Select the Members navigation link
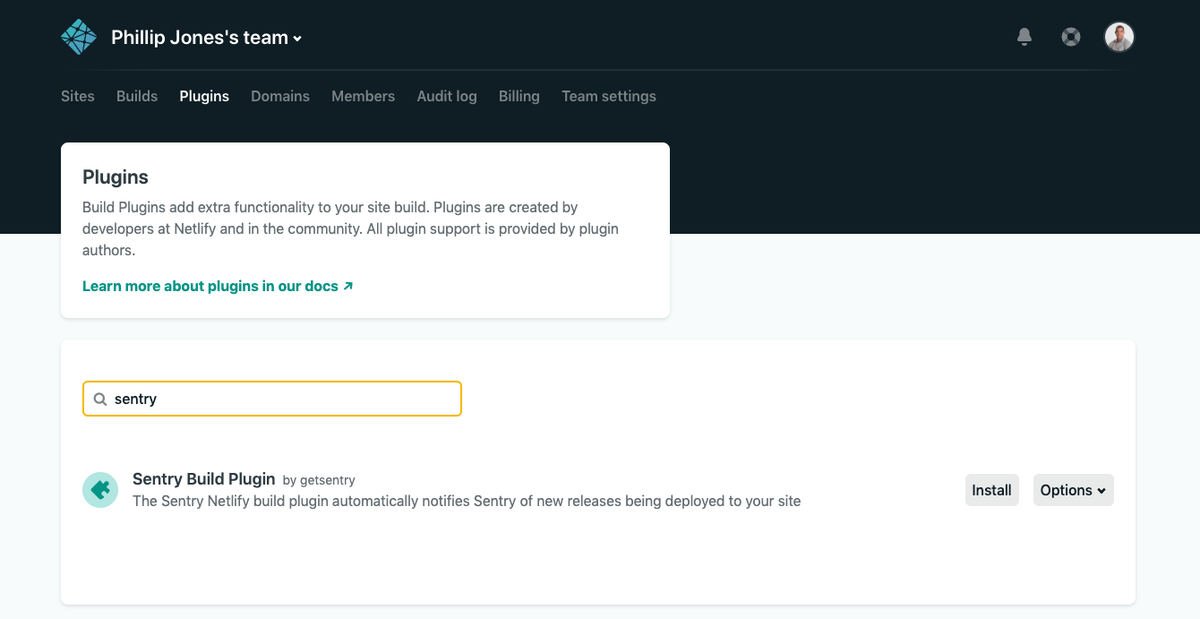 coord(363,96)
